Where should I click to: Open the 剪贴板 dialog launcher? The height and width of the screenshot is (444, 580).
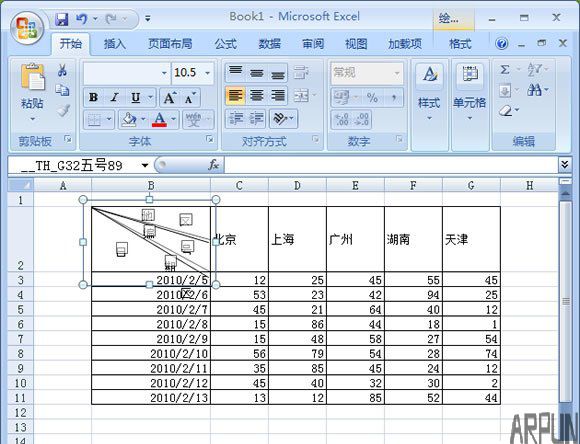[x=68, y=139]
